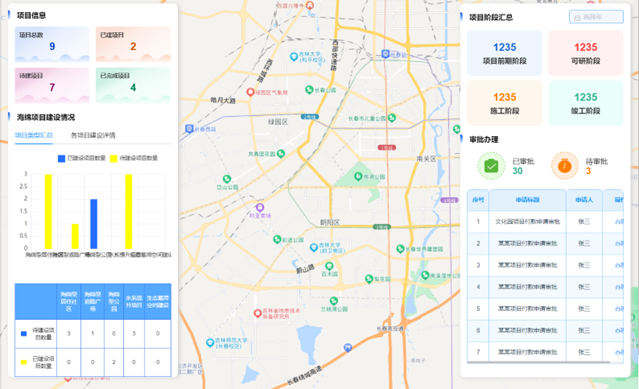Click the green approved clipboard icon
The image size is (639, 389).
click(491, 166)
